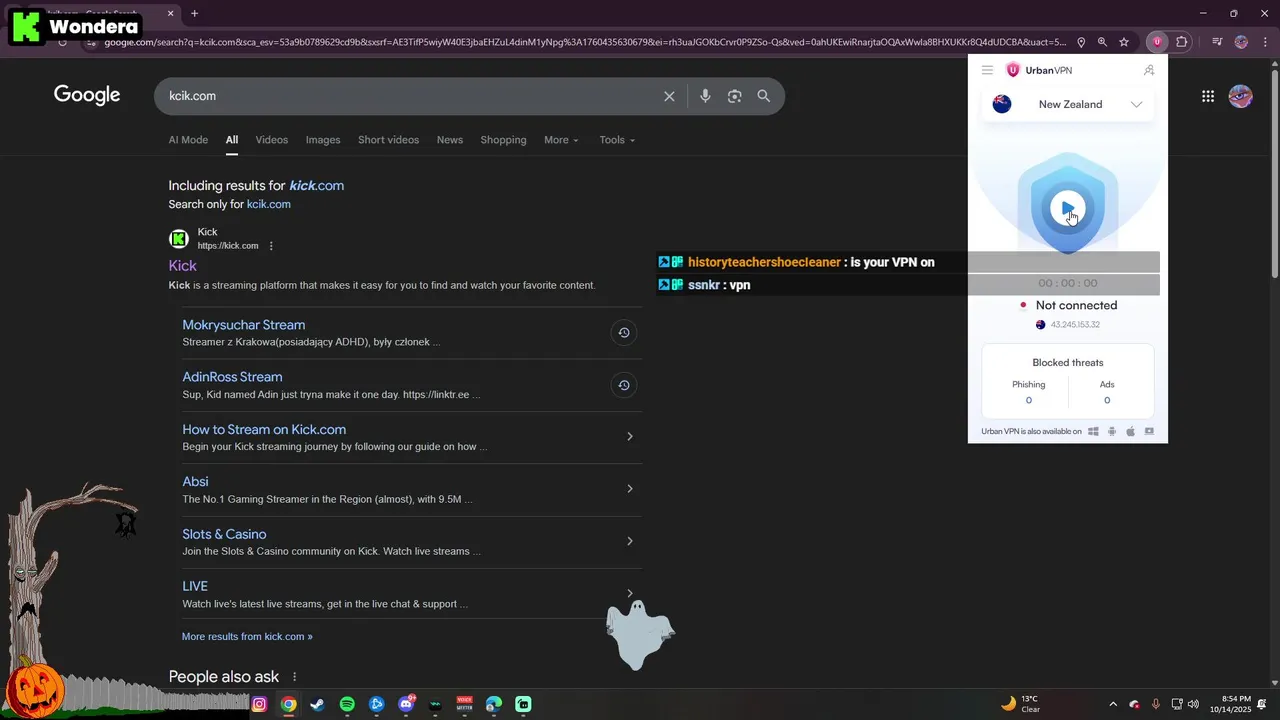The width and height of the screenshot is (1280, 720).
Task: Click chevron in Slots & Casino row
Action: (x=629, y=541)
